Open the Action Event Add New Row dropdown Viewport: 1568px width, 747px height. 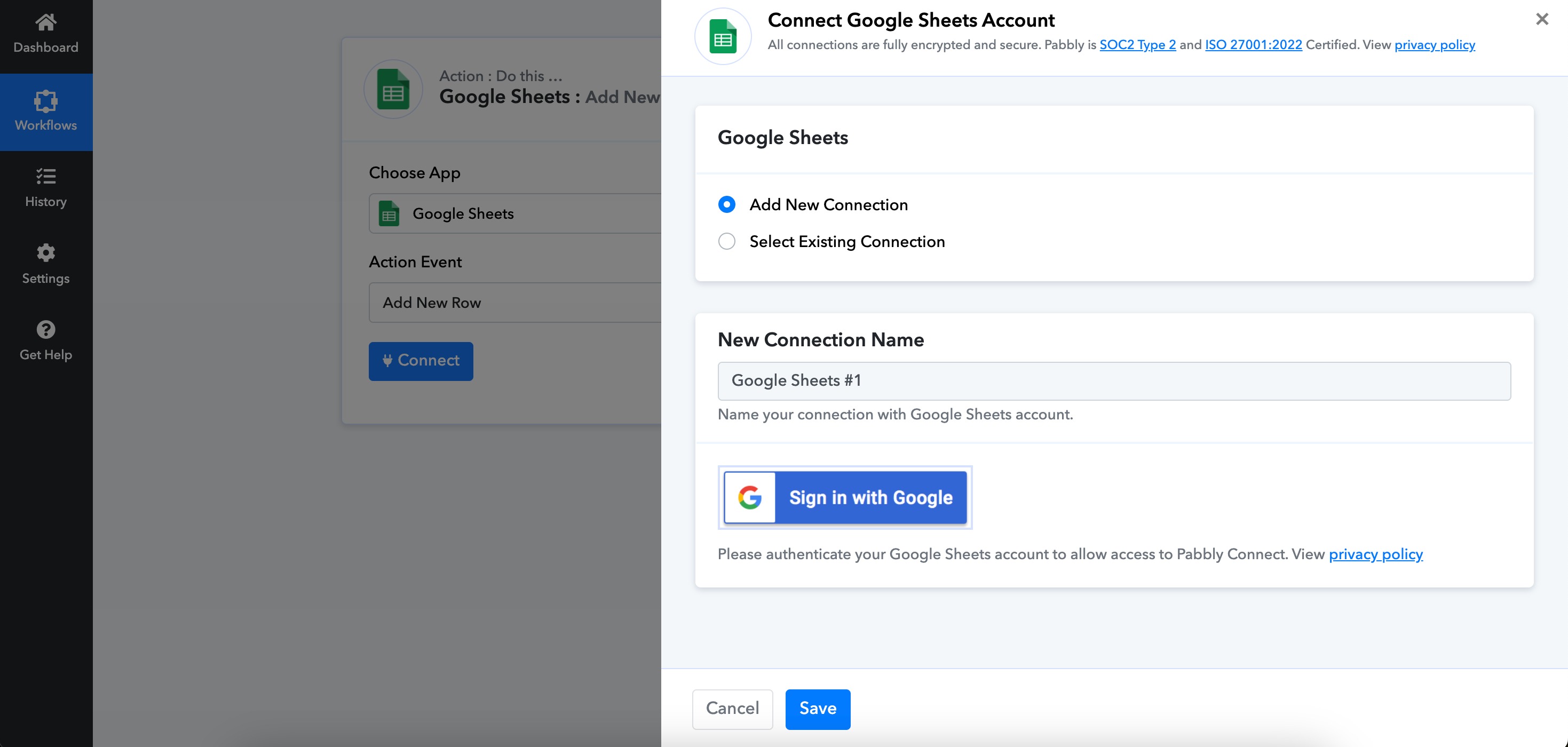[515, 303]
